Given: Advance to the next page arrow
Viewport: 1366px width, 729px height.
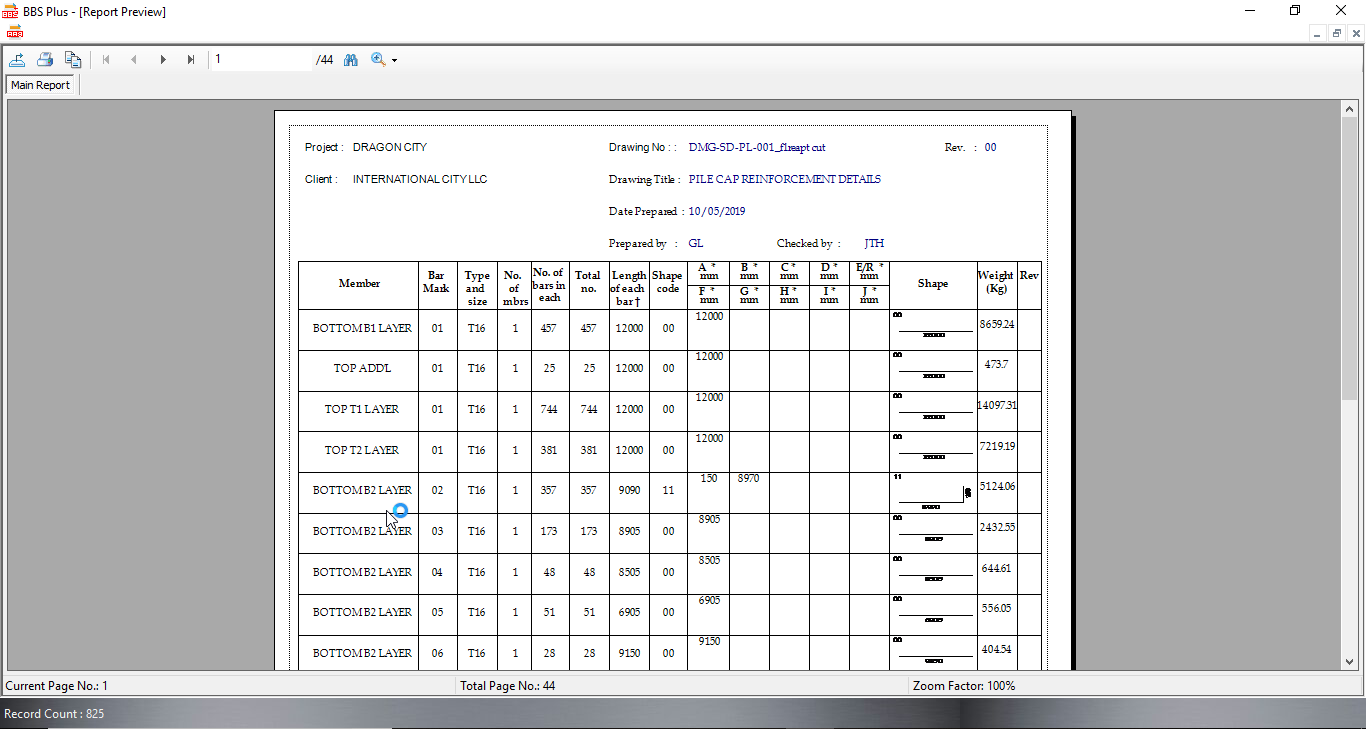Looking at the screenshot, I should (163, 60).
